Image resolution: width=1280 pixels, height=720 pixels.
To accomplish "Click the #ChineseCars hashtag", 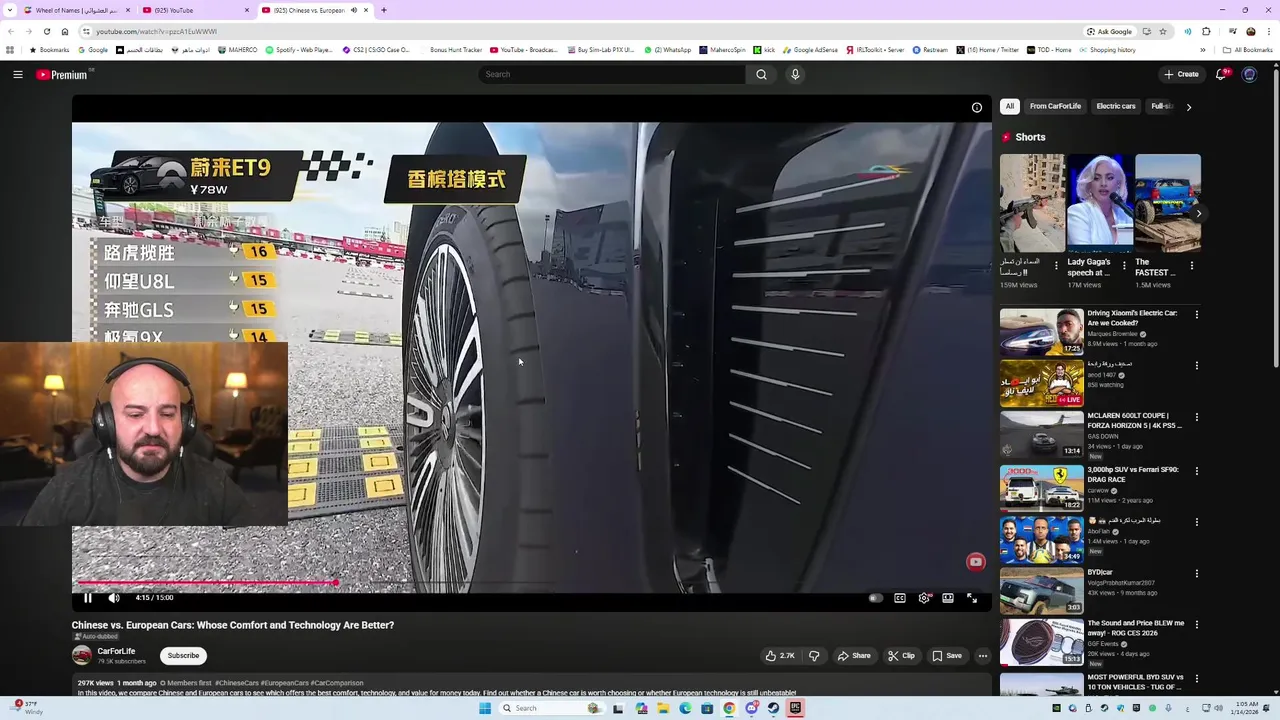I will tap(237, 683).
